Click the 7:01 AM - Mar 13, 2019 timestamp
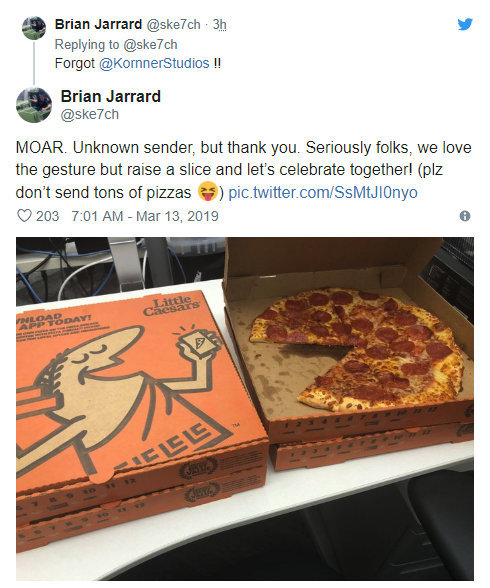 click(x=145, y=216)
